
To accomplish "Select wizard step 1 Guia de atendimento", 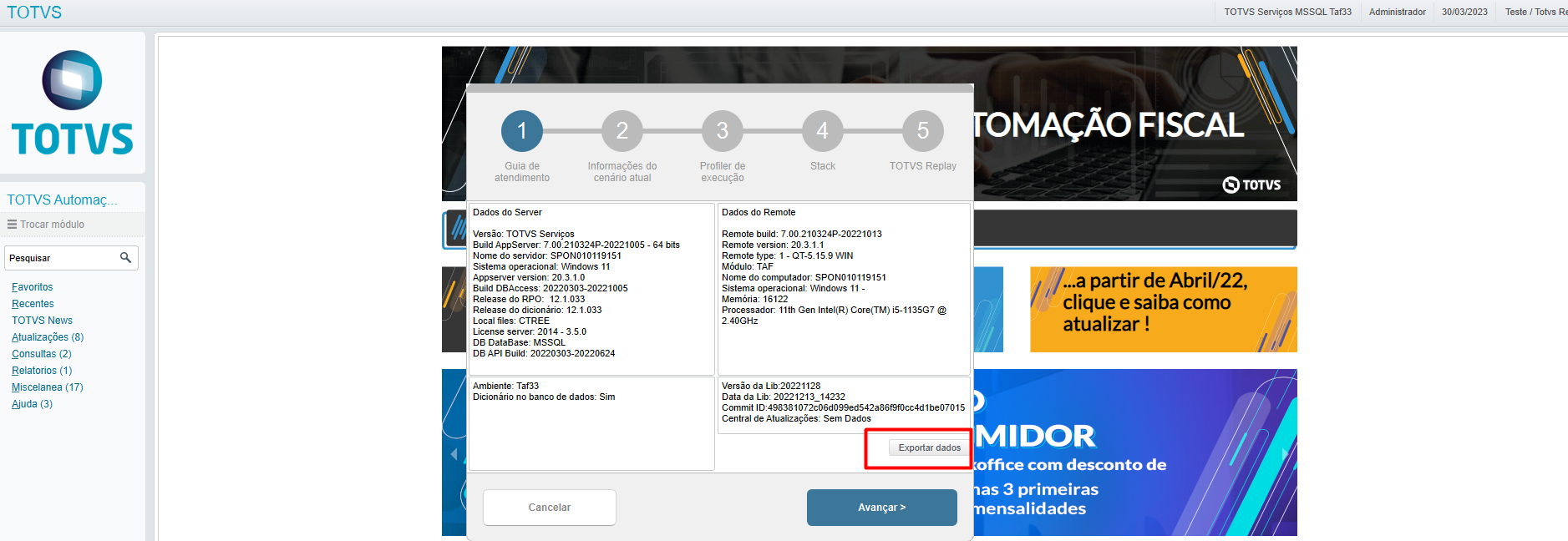I will pyautogui.click(x=522, y=131).
